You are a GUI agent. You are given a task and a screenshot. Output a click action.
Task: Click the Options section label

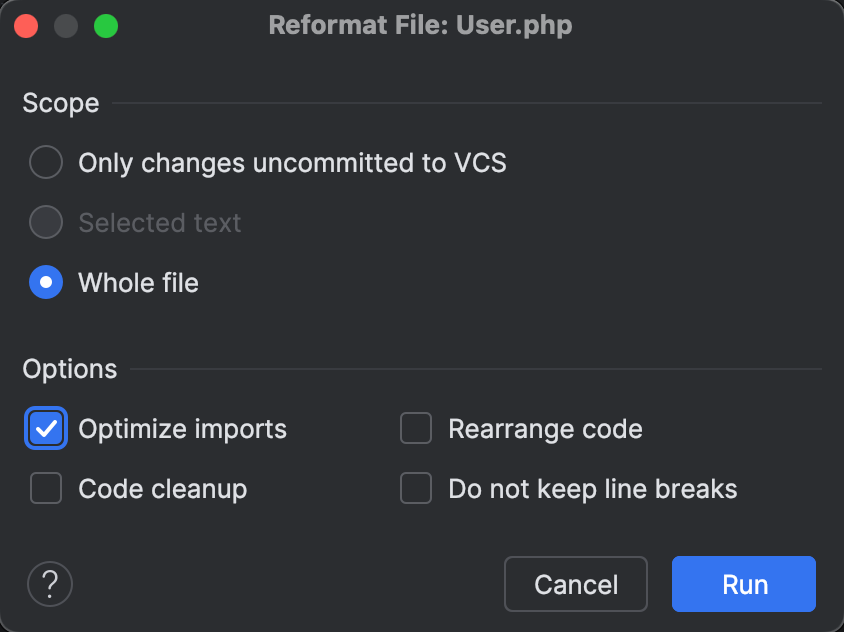click(x=69, y=369)
